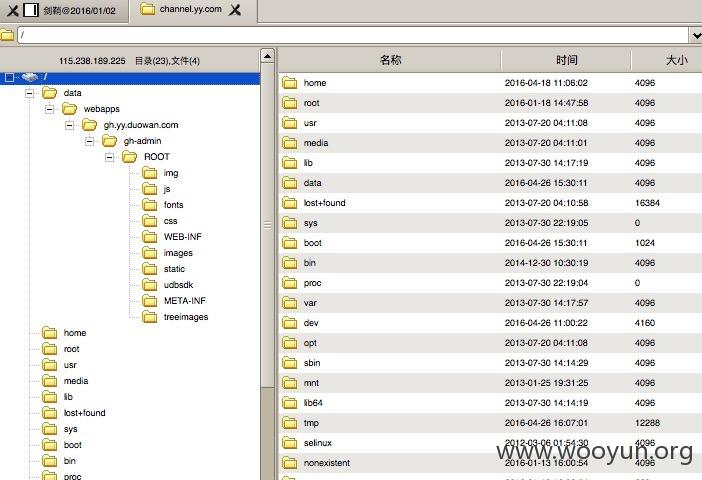Click the root folder icon in file list

pyautogui.click(x=290, y=103)
